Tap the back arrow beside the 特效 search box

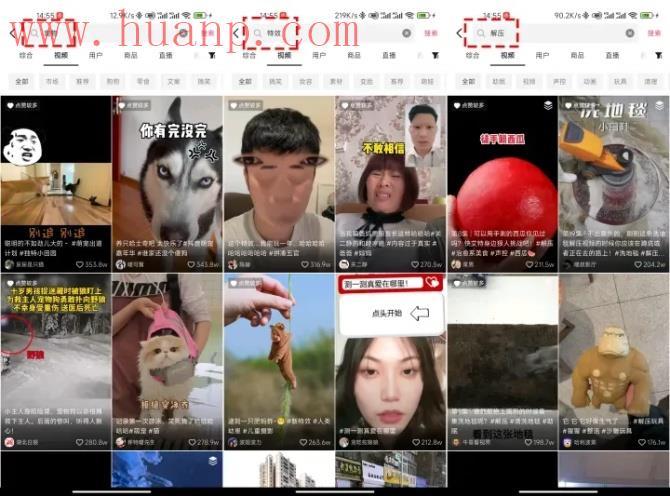[236, 33]
